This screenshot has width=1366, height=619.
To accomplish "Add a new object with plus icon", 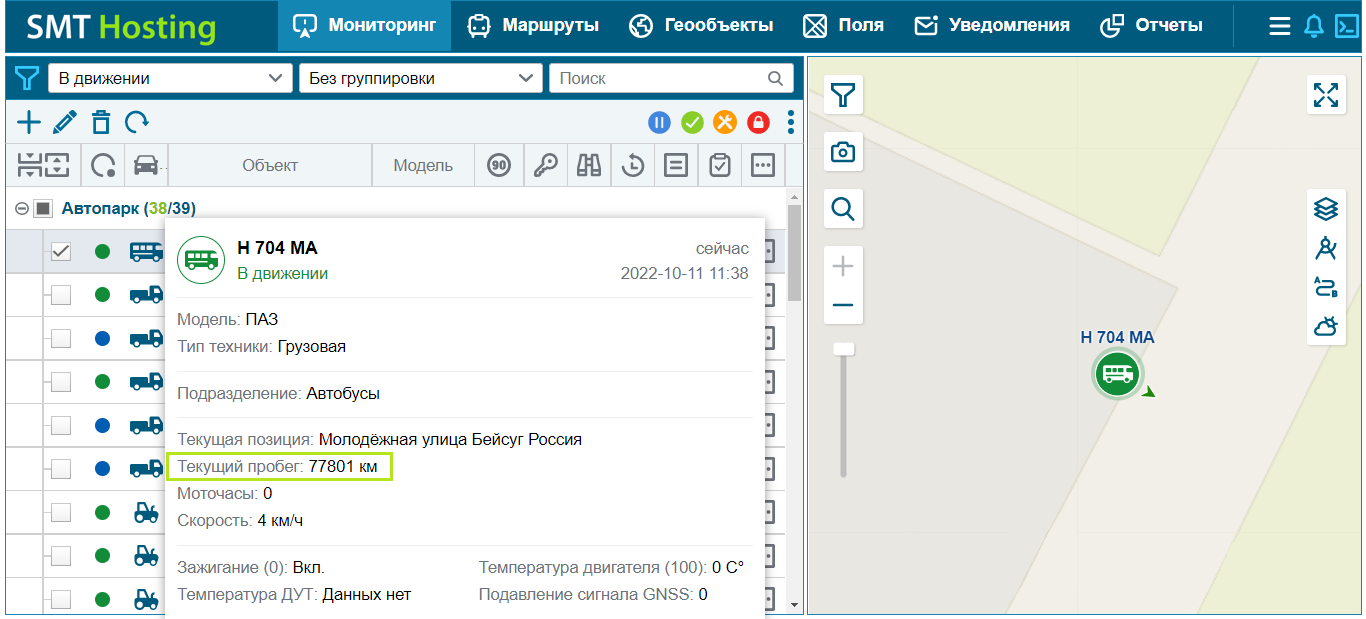I will (x=29, y=122).
